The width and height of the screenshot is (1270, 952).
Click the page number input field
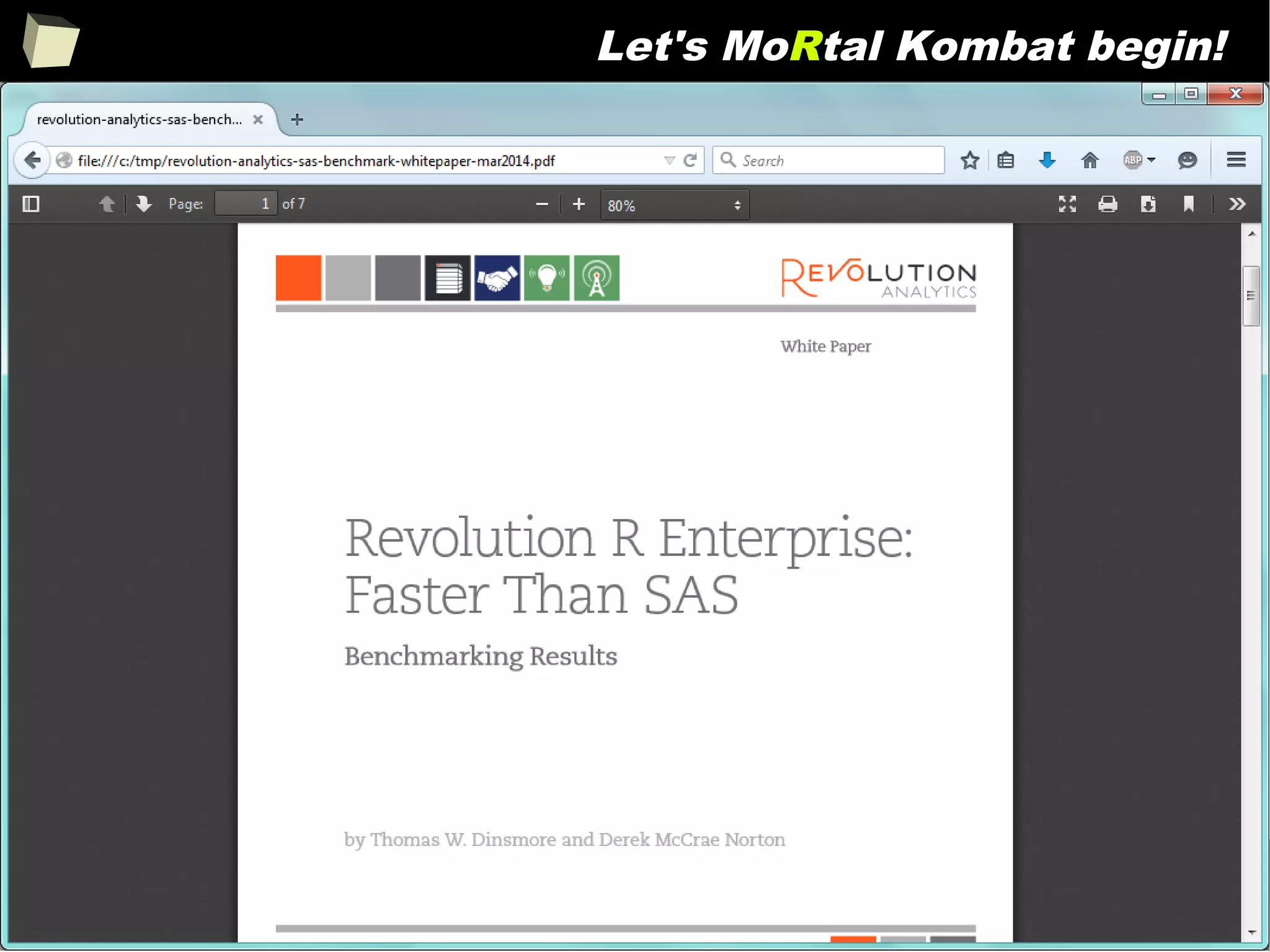point(246,204)
